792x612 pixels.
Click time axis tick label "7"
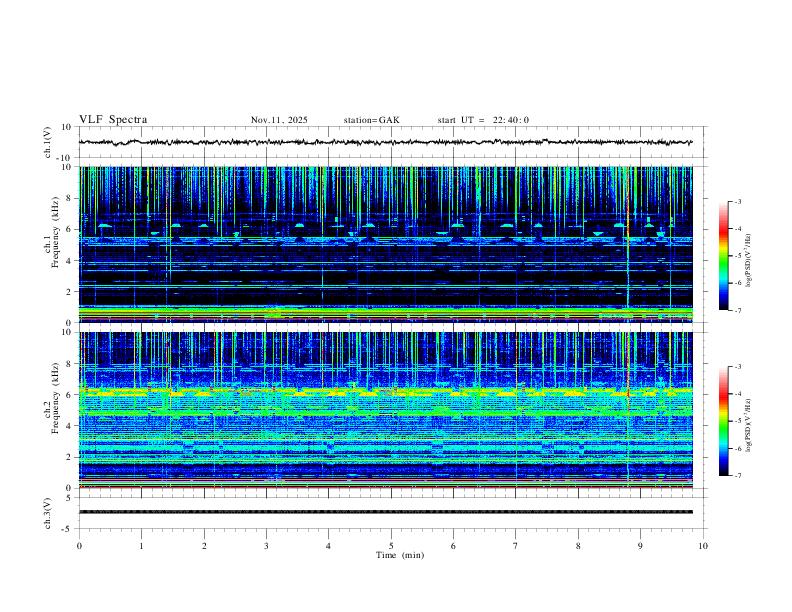tap(516, 546)
